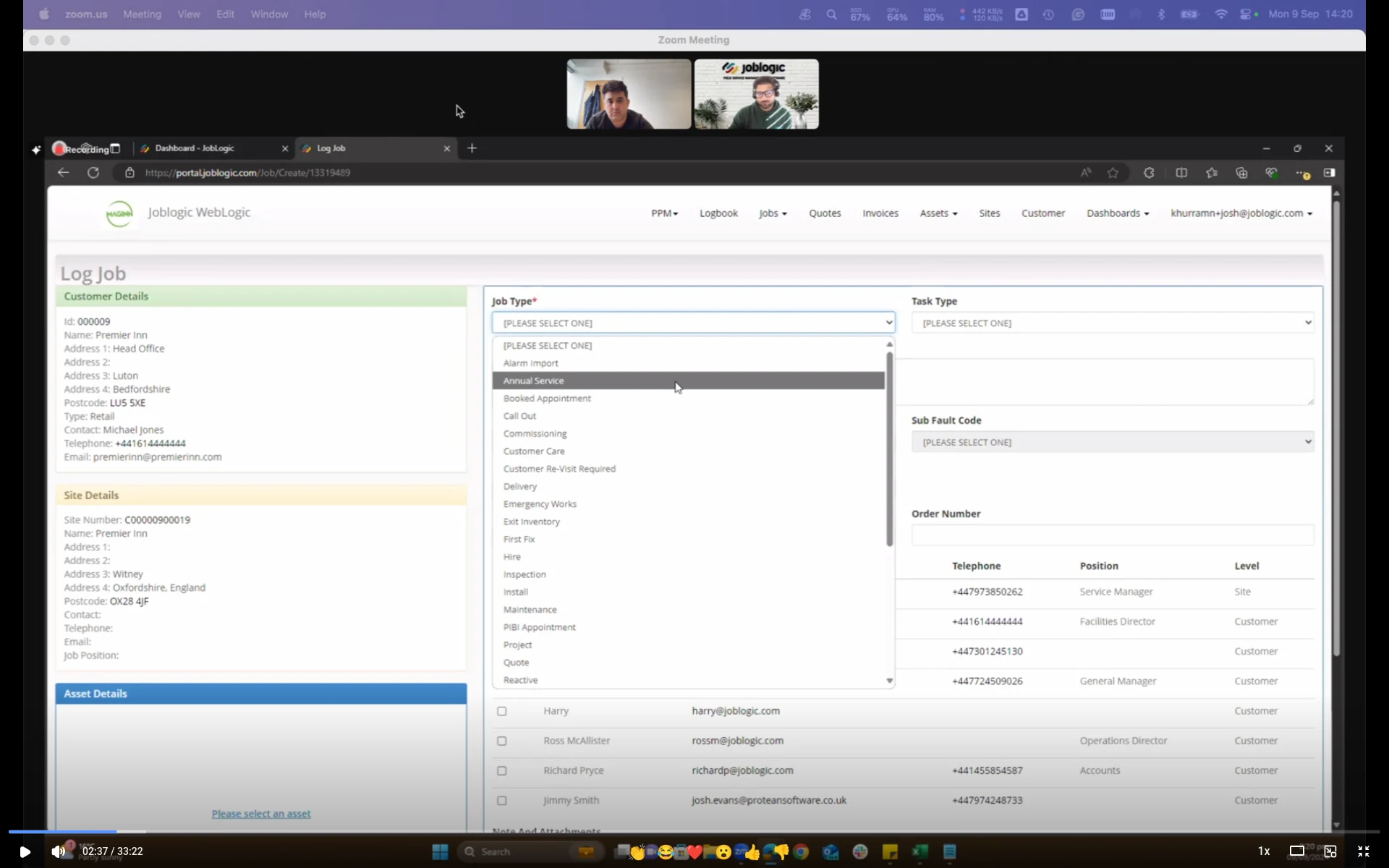Open Favorites list icon
The width and height of the screenshot is (1389, 868).
point(1212,173)
